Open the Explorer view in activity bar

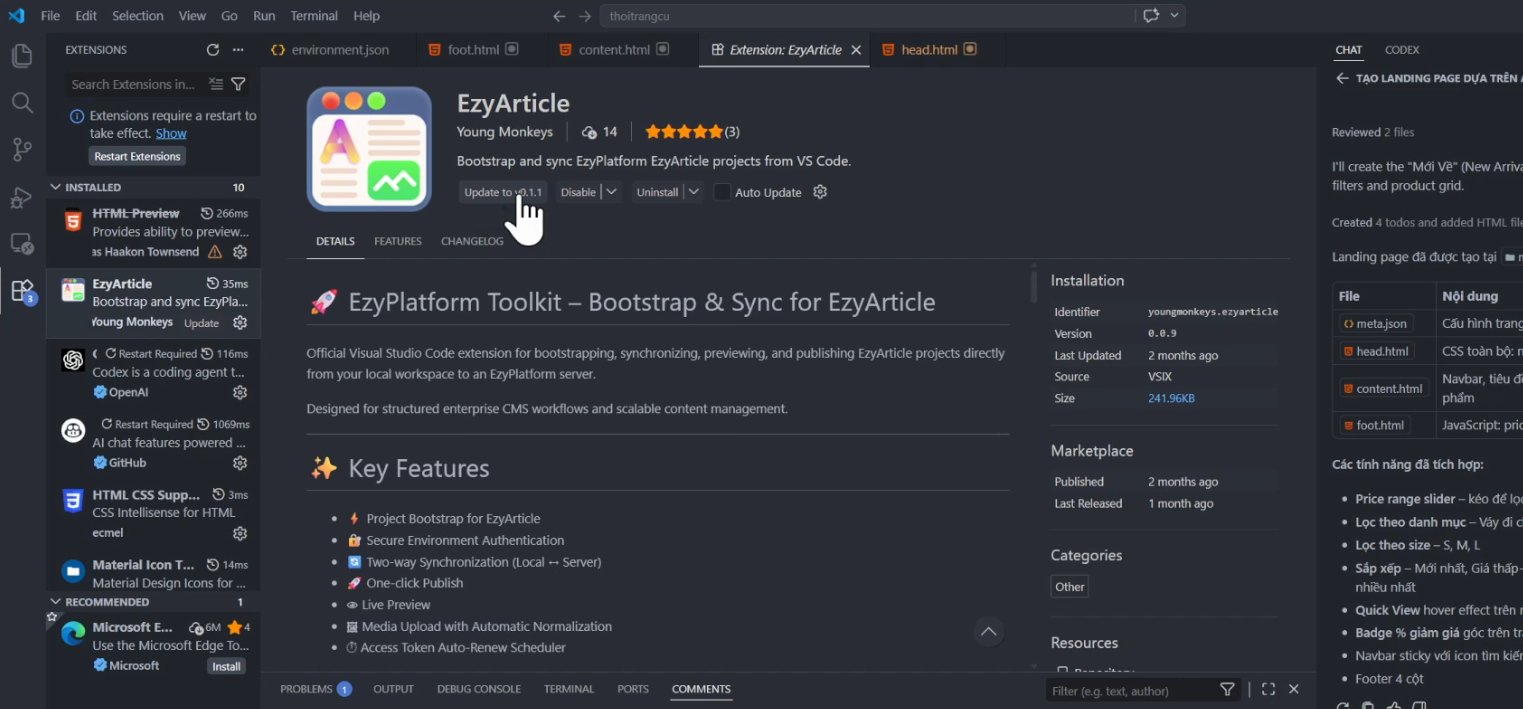22,56
